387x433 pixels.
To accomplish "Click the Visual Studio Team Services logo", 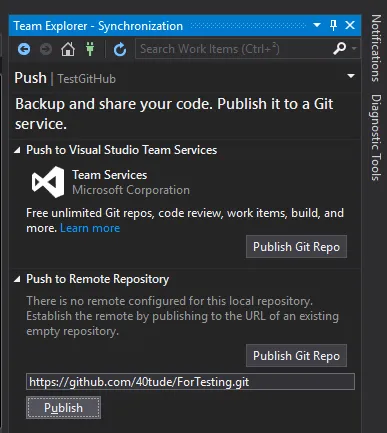I will coord(48,182).
